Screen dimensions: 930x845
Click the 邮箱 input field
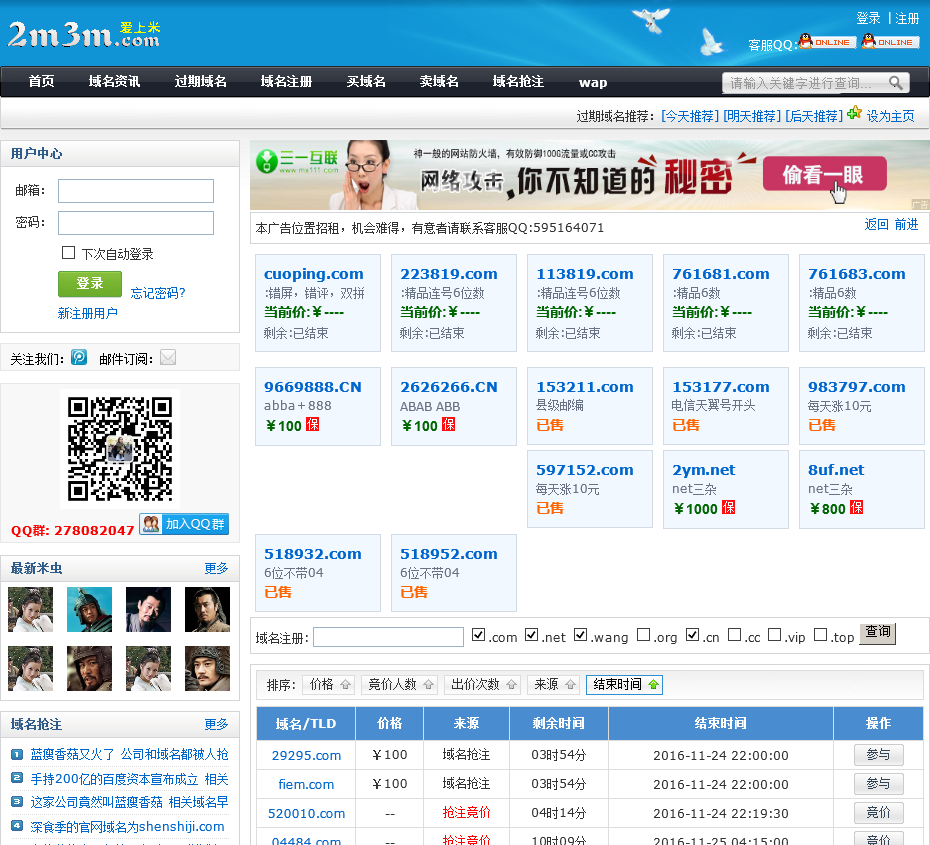pyautogui.click(x=136, y=191)
